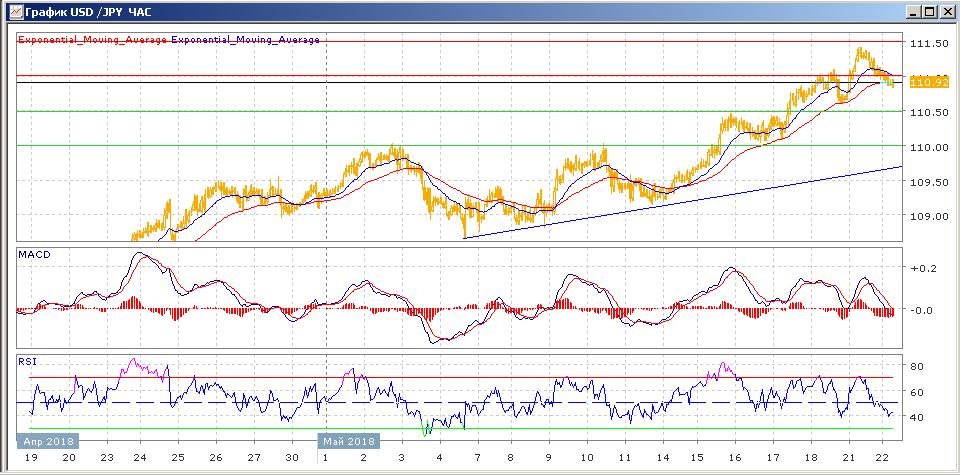Image resolution: width=960 pixels, height=475 pixels.
Task: Click the 110.00 price axis label
Action: [x=929, y=147]
